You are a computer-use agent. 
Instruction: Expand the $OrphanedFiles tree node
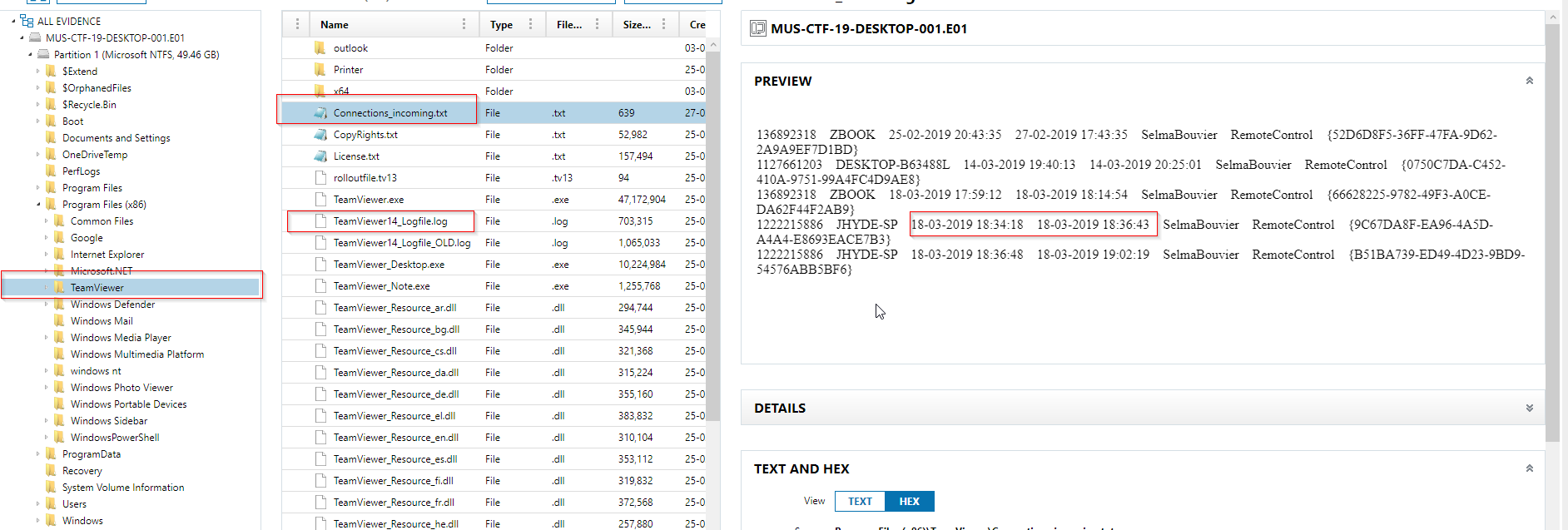click(38, 87)
